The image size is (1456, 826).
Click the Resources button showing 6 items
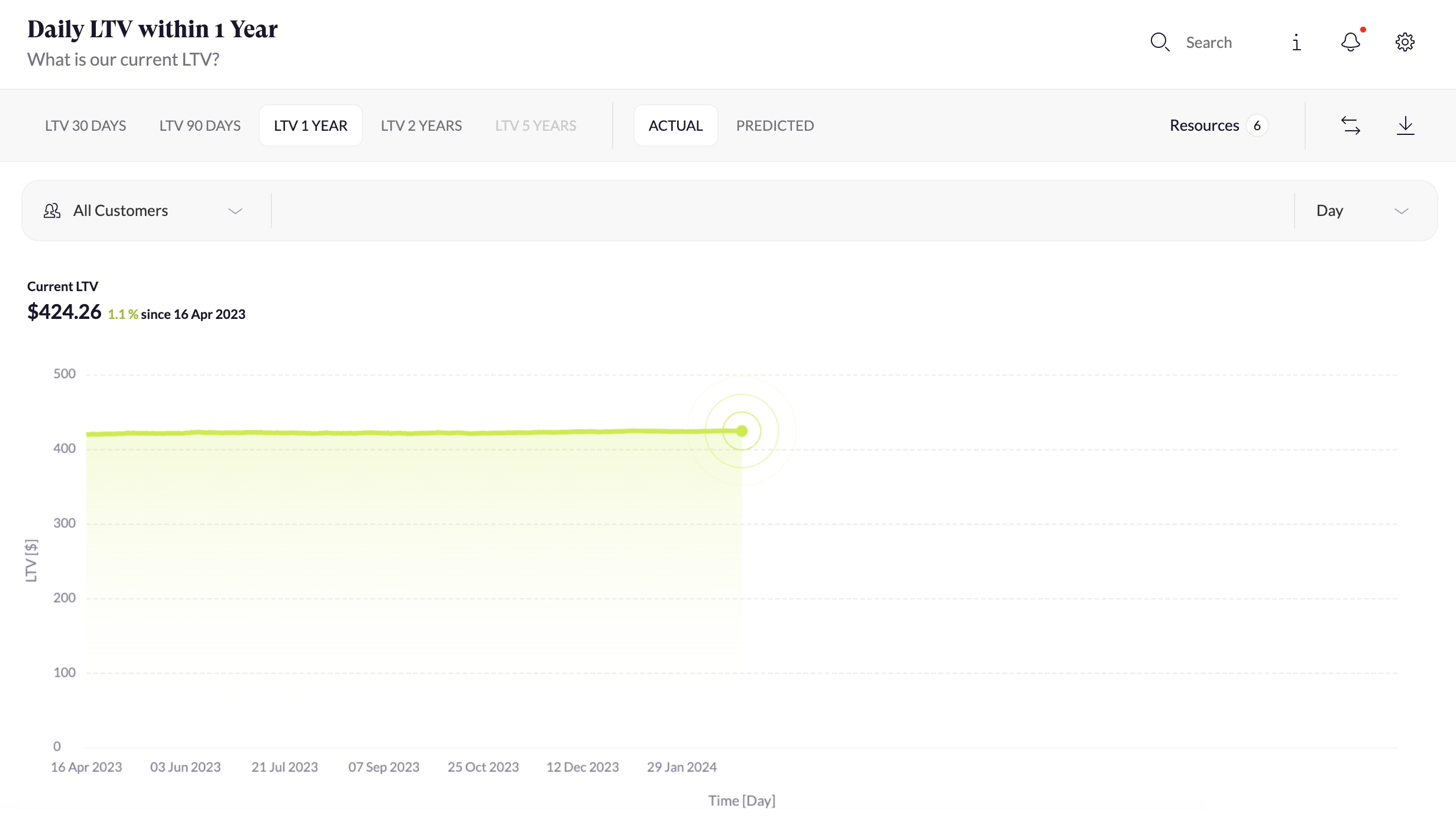point(1218,125)
